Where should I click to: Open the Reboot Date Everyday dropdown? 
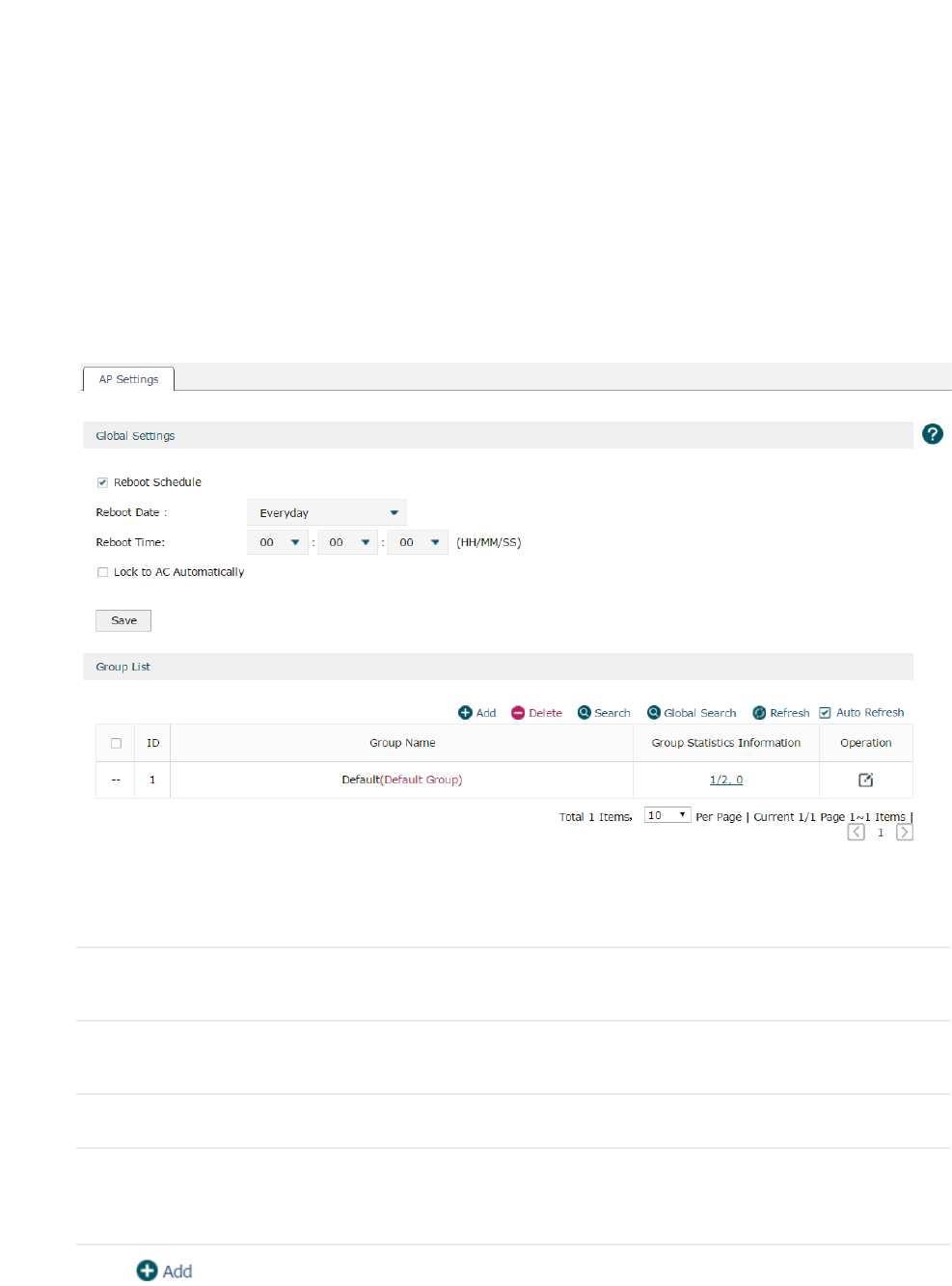(327, 512)
